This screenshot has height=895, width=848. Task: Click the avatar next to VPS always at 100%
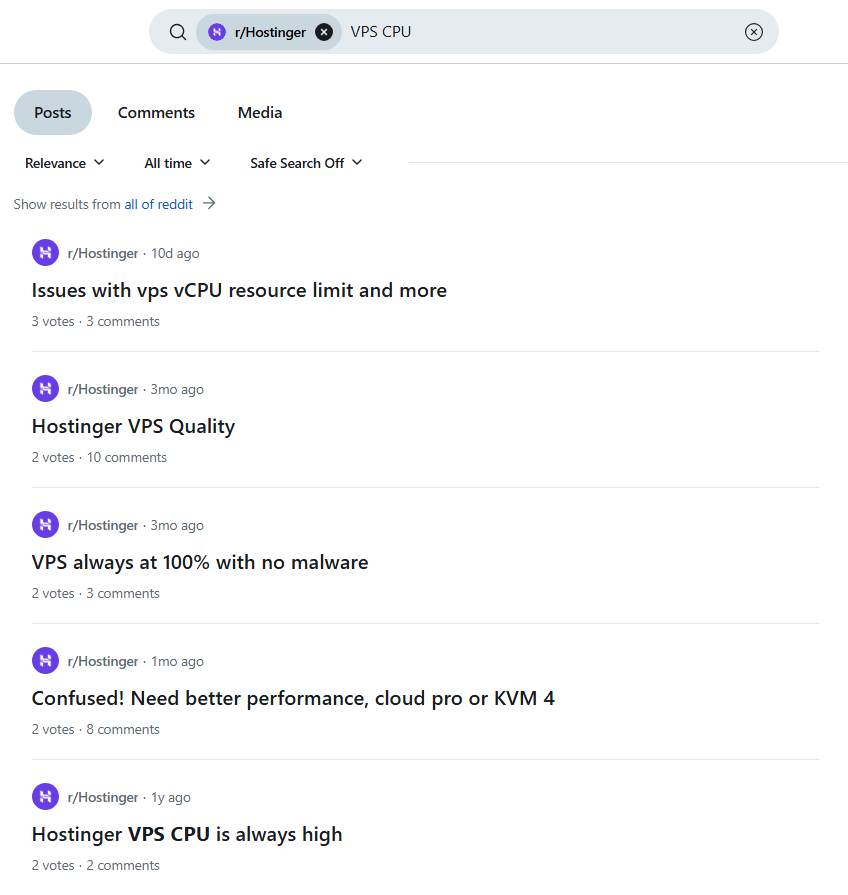point(45,524)
